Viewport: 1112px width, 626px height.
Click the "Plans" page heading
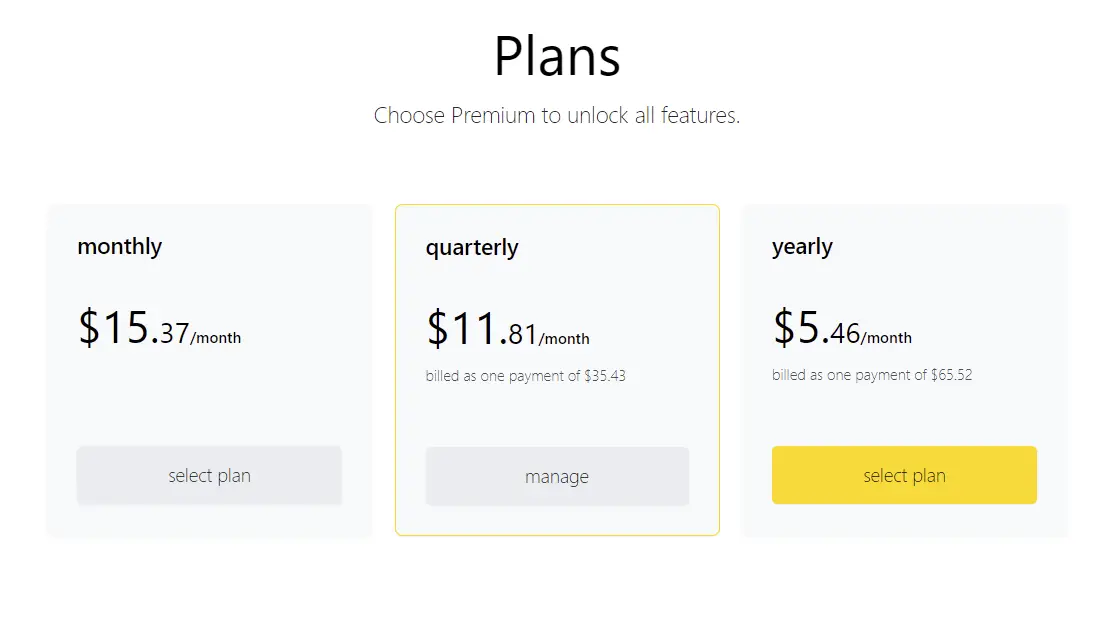coord(557,56)
